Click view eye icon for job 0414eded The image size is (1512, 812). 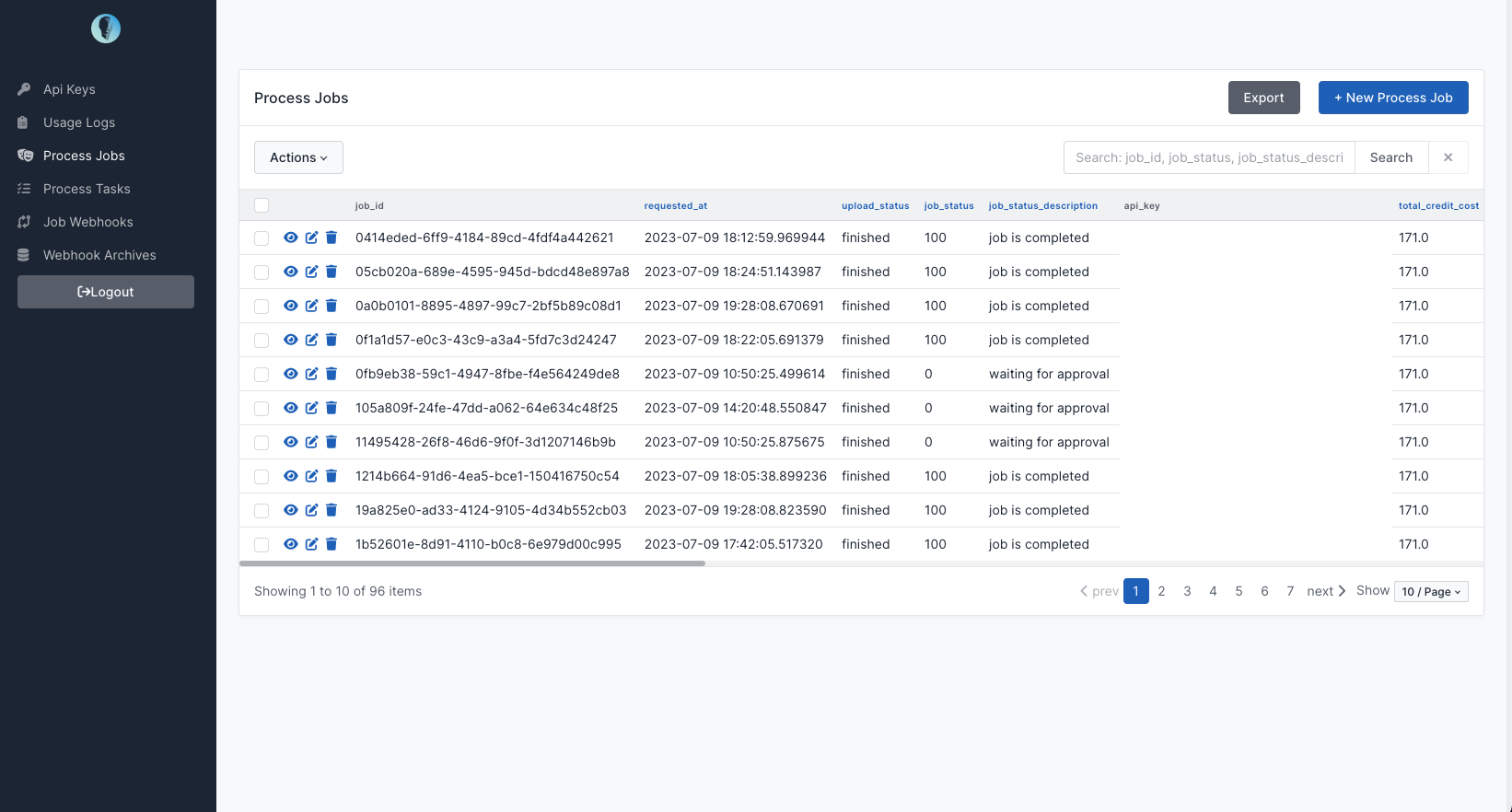click(290, 238)
